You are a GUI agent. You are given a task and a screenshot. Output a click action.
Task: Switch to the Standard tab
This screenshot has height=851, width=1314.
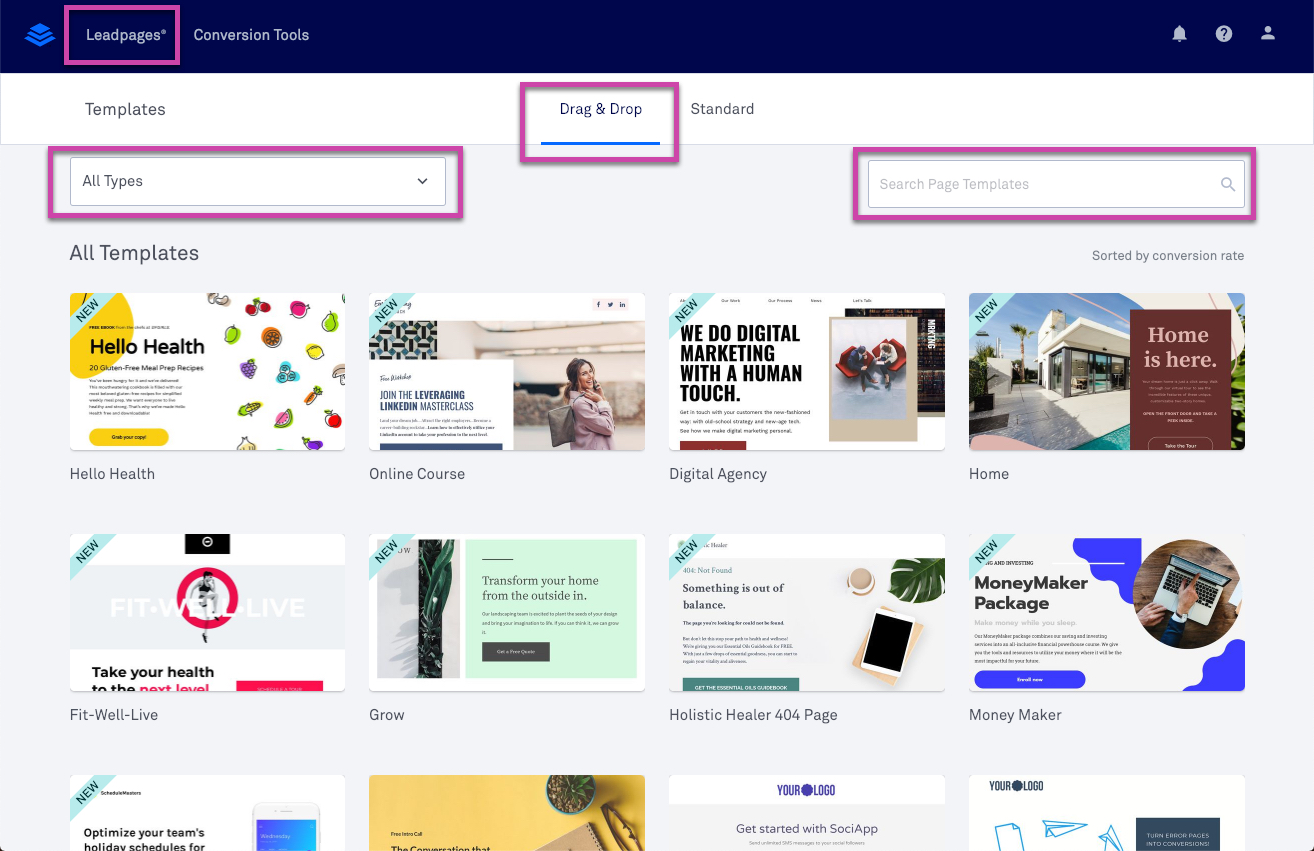point(722,109)
